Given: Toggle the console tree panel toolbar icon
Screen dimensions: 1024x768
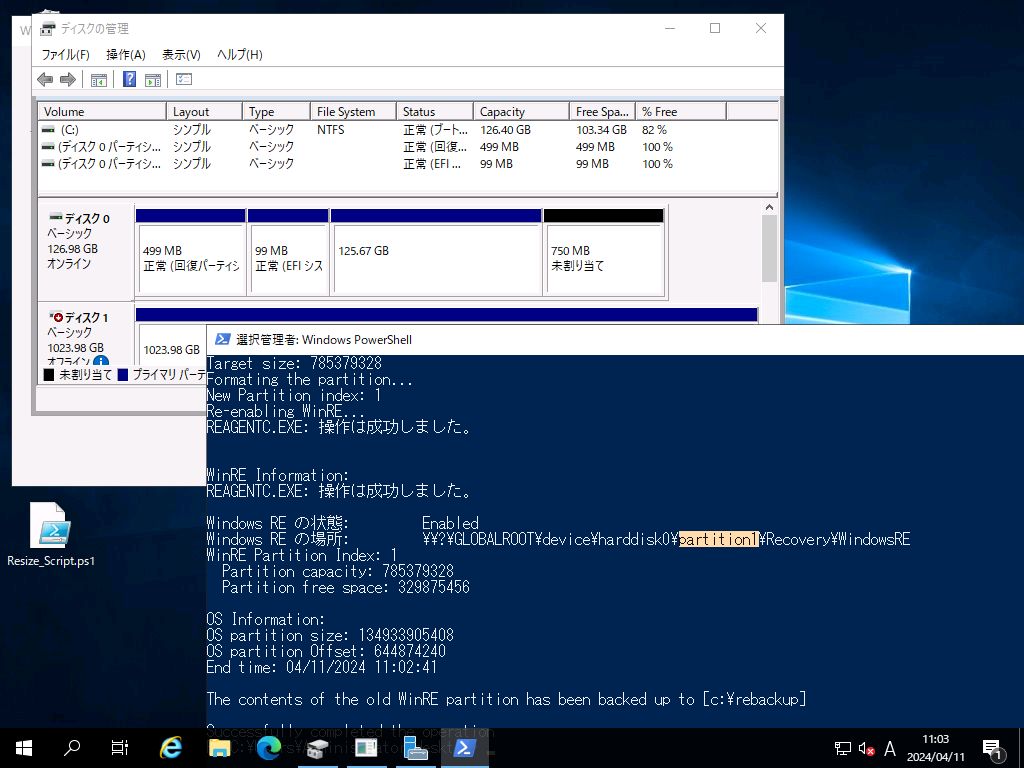Looking at the screenshot, I should 97,80.
